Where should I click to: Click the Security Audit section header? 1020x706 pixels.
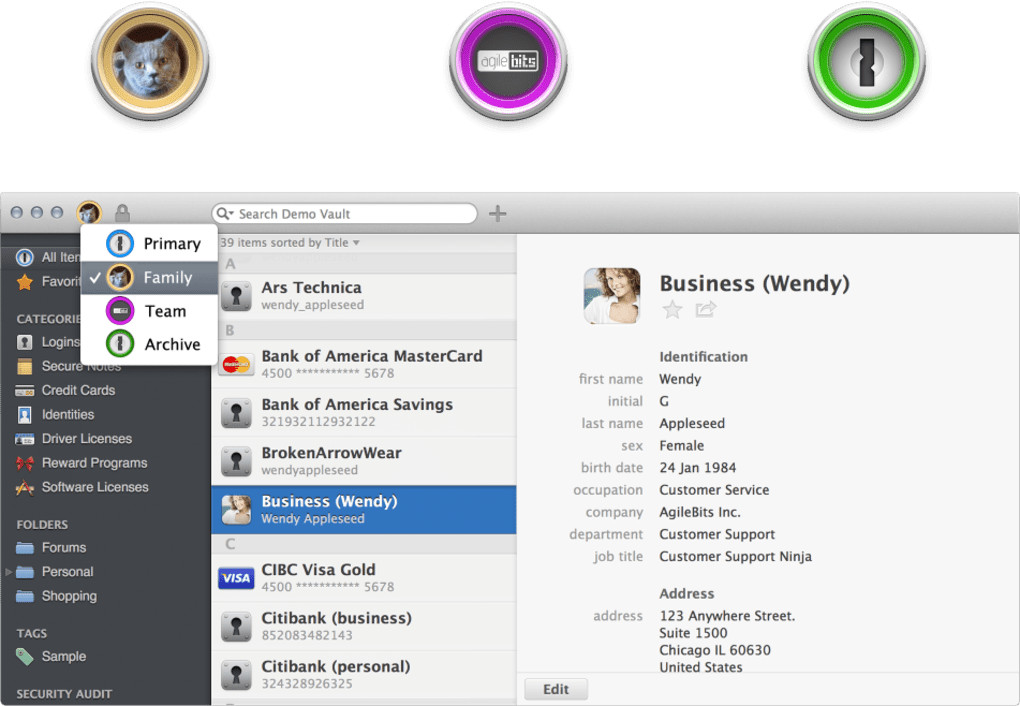tap(64, 694)
